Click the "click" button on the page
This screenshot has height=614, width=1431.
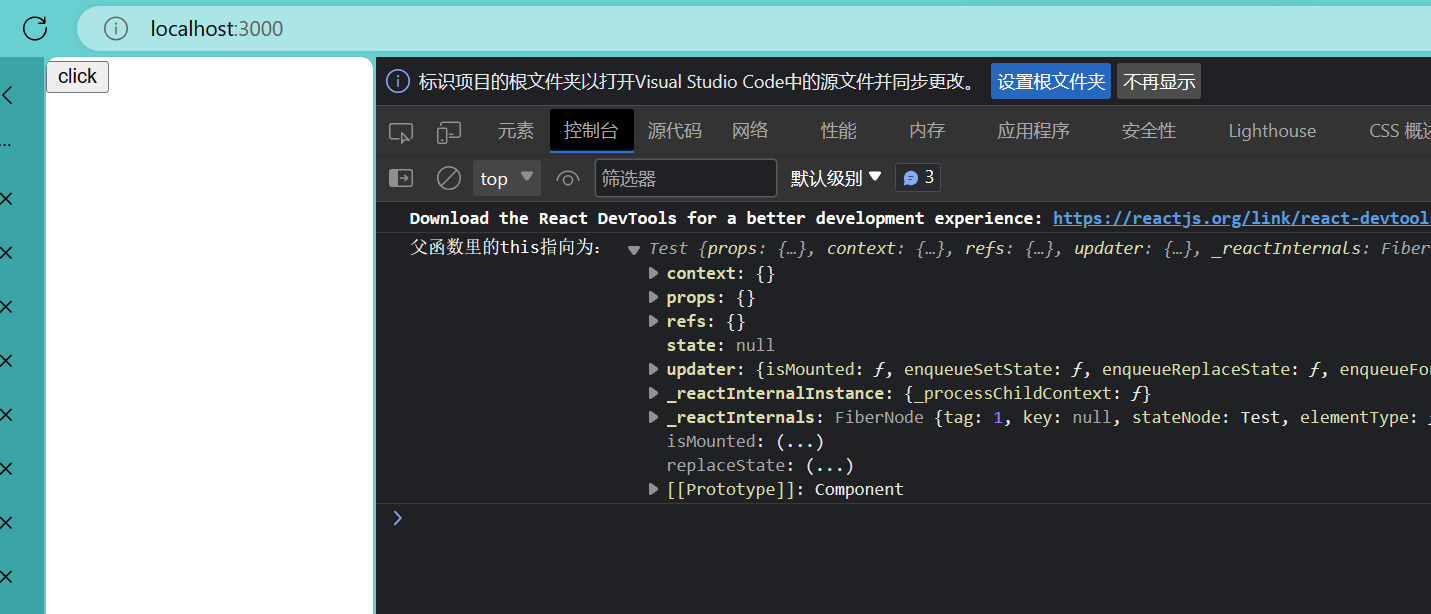tap(77, 77)
